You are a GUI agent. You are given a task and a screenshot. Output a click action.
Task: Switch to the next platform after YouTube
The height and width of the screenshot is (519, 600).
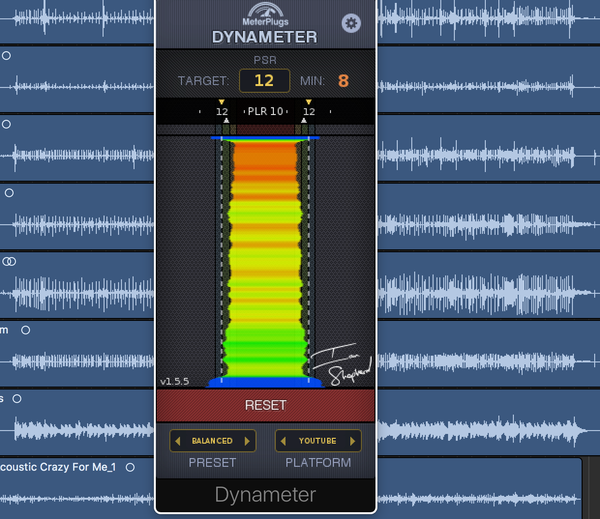[x=354, y=441]
